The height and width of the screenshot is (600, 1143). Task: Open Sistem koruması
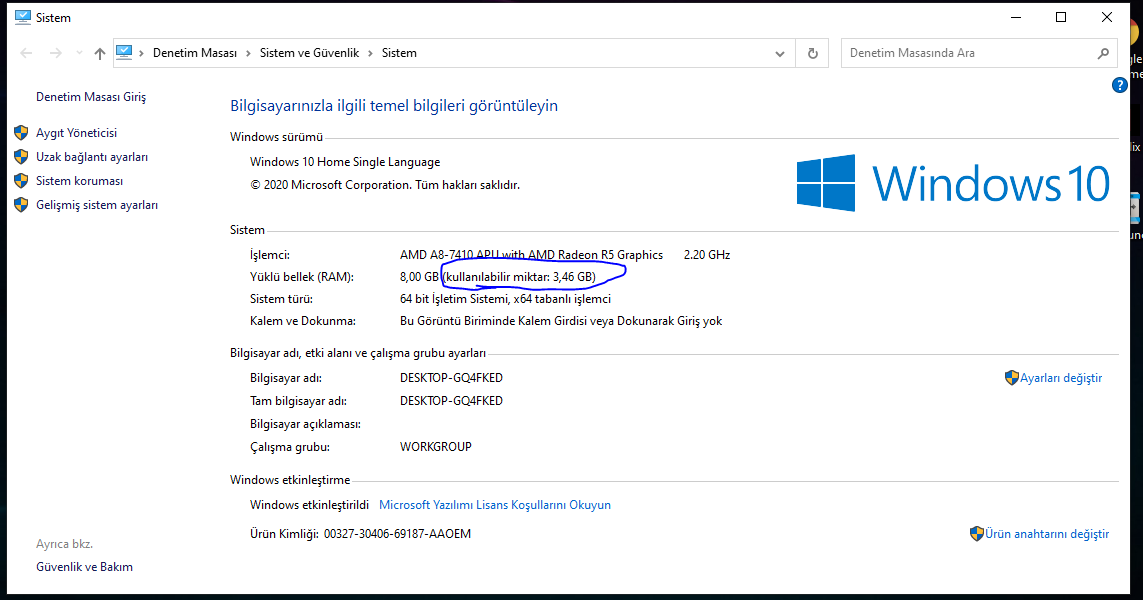pyautogui.click(x=79, y=181)
